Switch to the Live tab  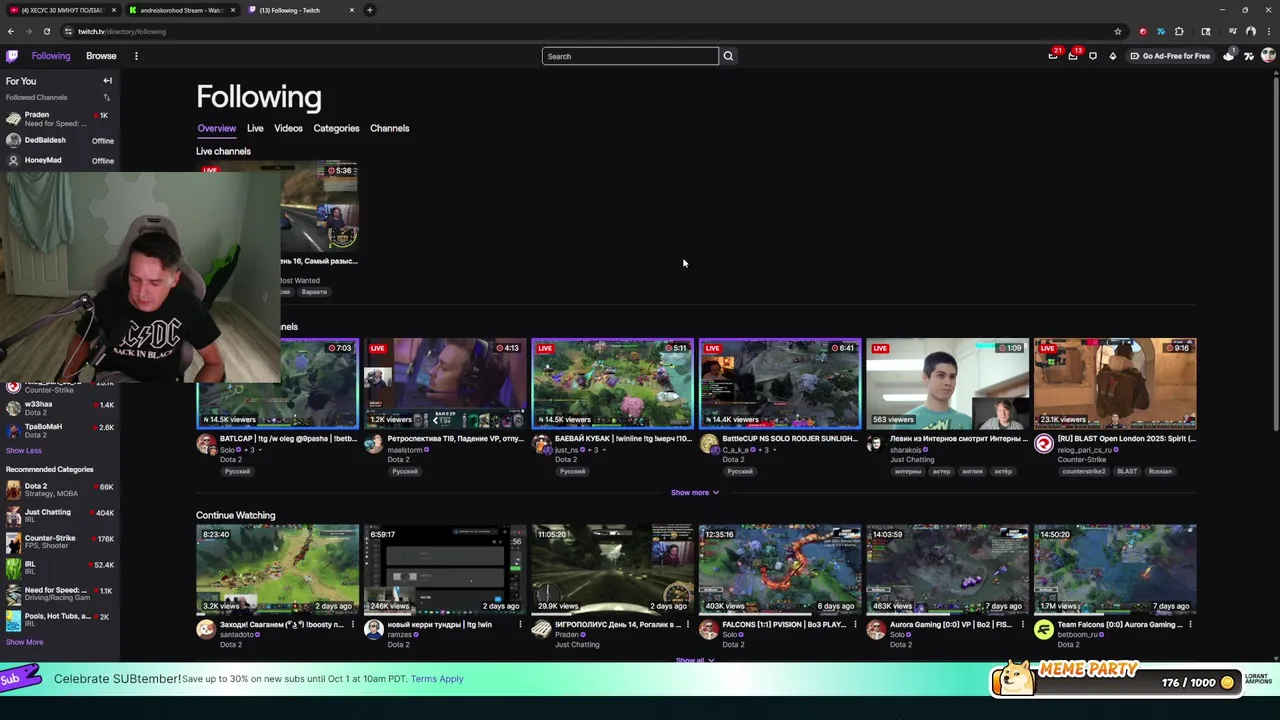click(x=255, y=128)
